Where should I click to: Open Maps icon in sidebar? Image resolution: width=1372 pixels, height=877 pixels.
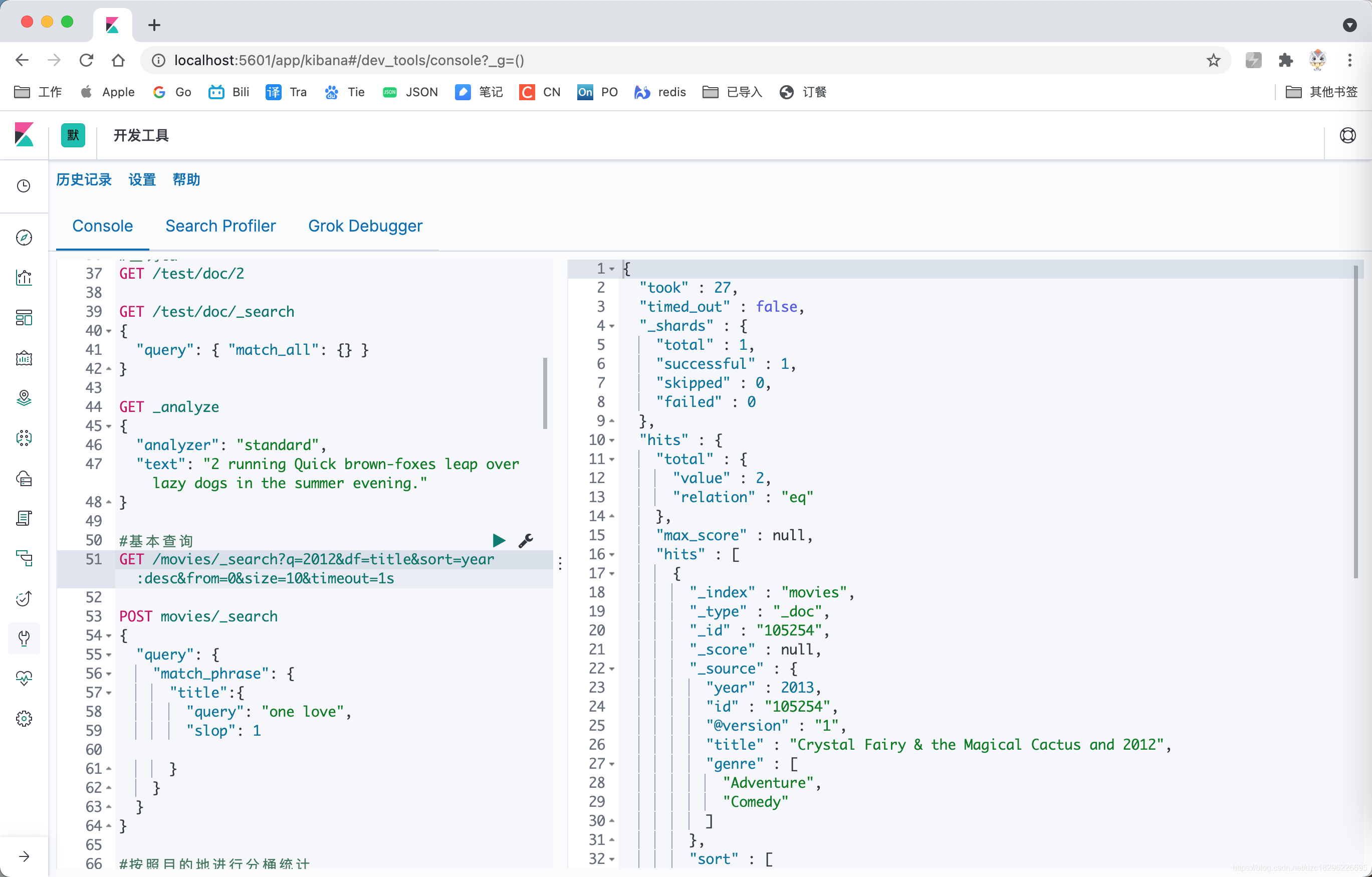[24, 398]
